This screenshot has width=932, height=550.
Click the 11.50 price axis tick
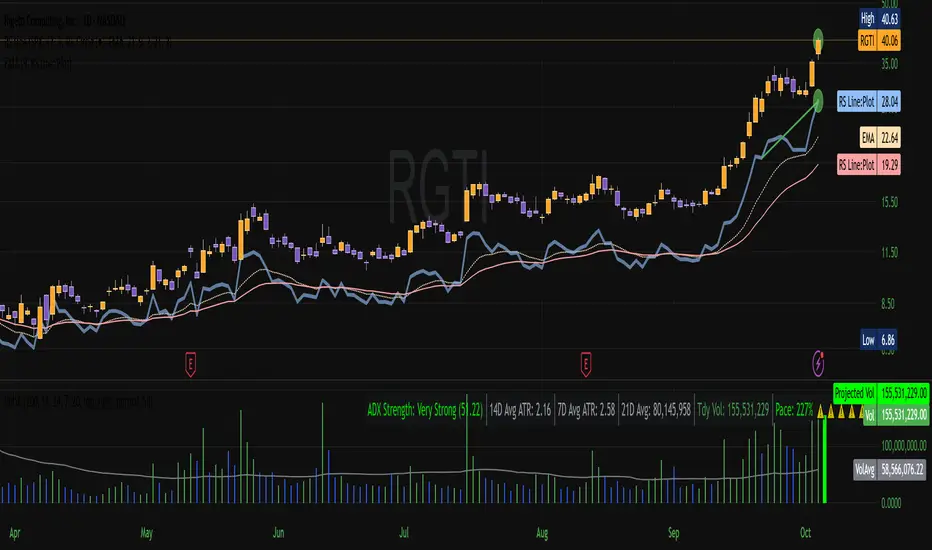point(889,253)
